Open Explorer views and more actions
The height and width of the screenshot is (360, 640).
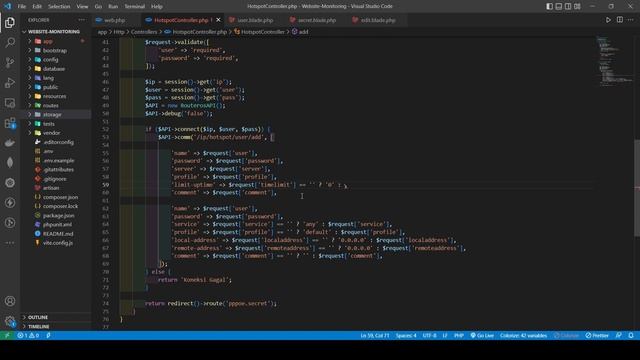point(82,20)
